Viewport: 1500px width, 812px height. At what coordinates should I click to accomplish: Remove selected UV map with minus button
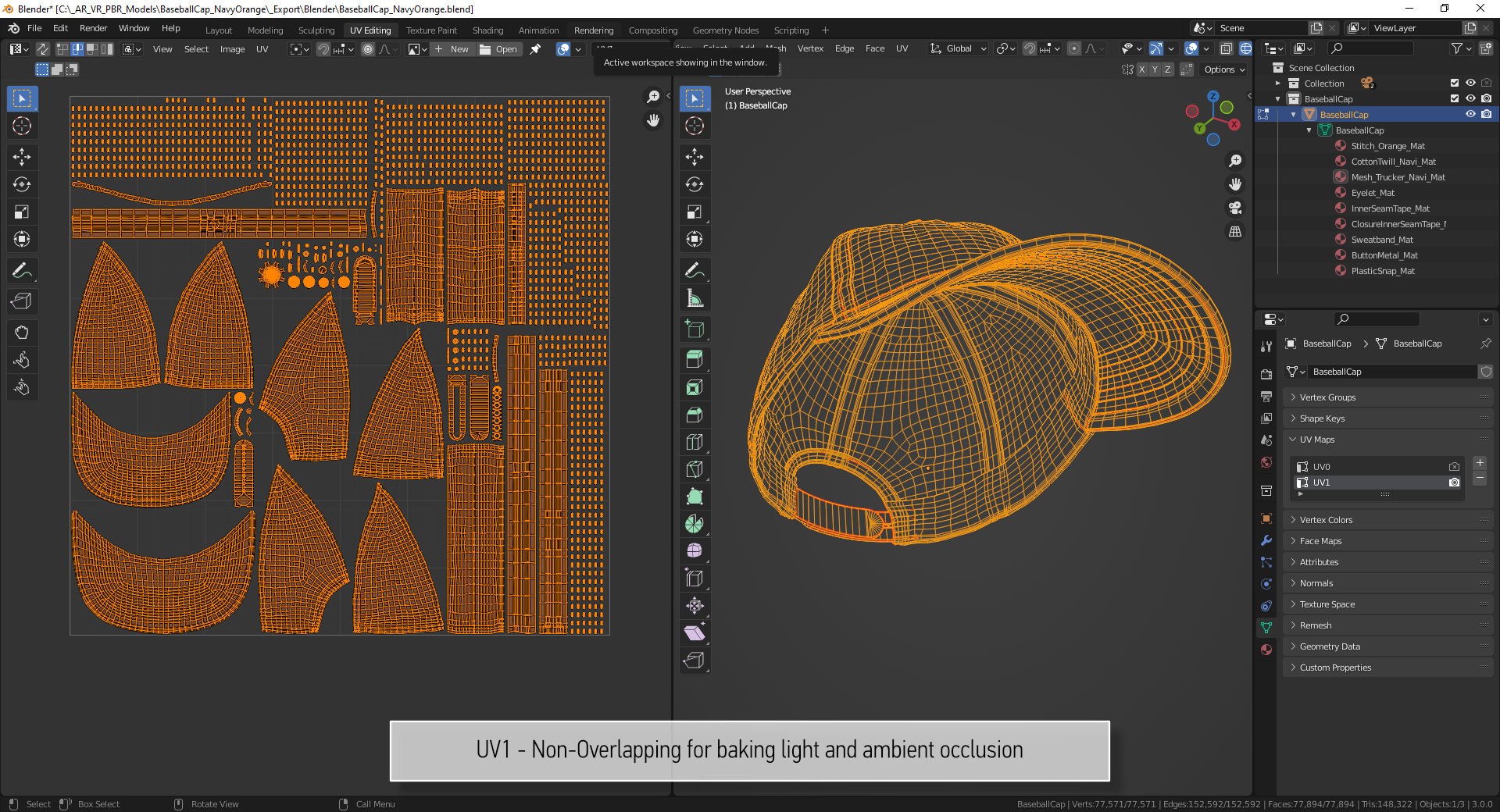tap(1480, 478)
